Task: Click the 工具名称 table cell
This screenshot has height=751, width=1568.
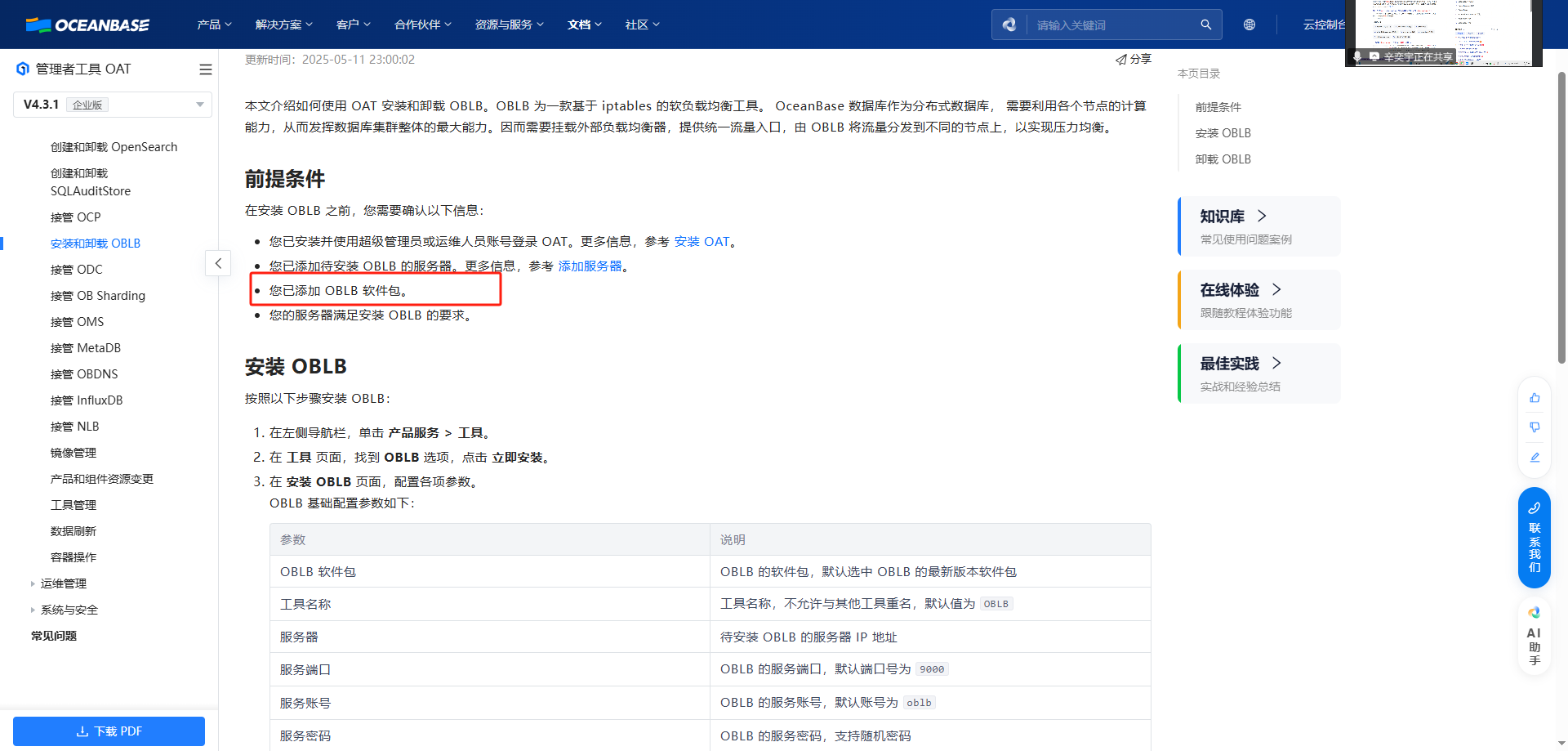Action: pyautogui.click(x=490, y=605)
